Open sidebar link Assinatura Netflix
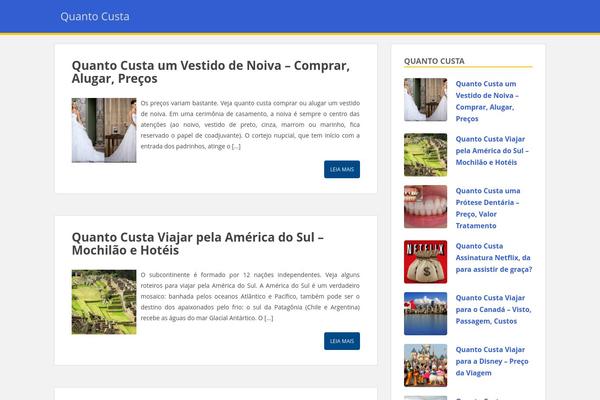The height and width of the screenshot is (400, 600). 494,258
